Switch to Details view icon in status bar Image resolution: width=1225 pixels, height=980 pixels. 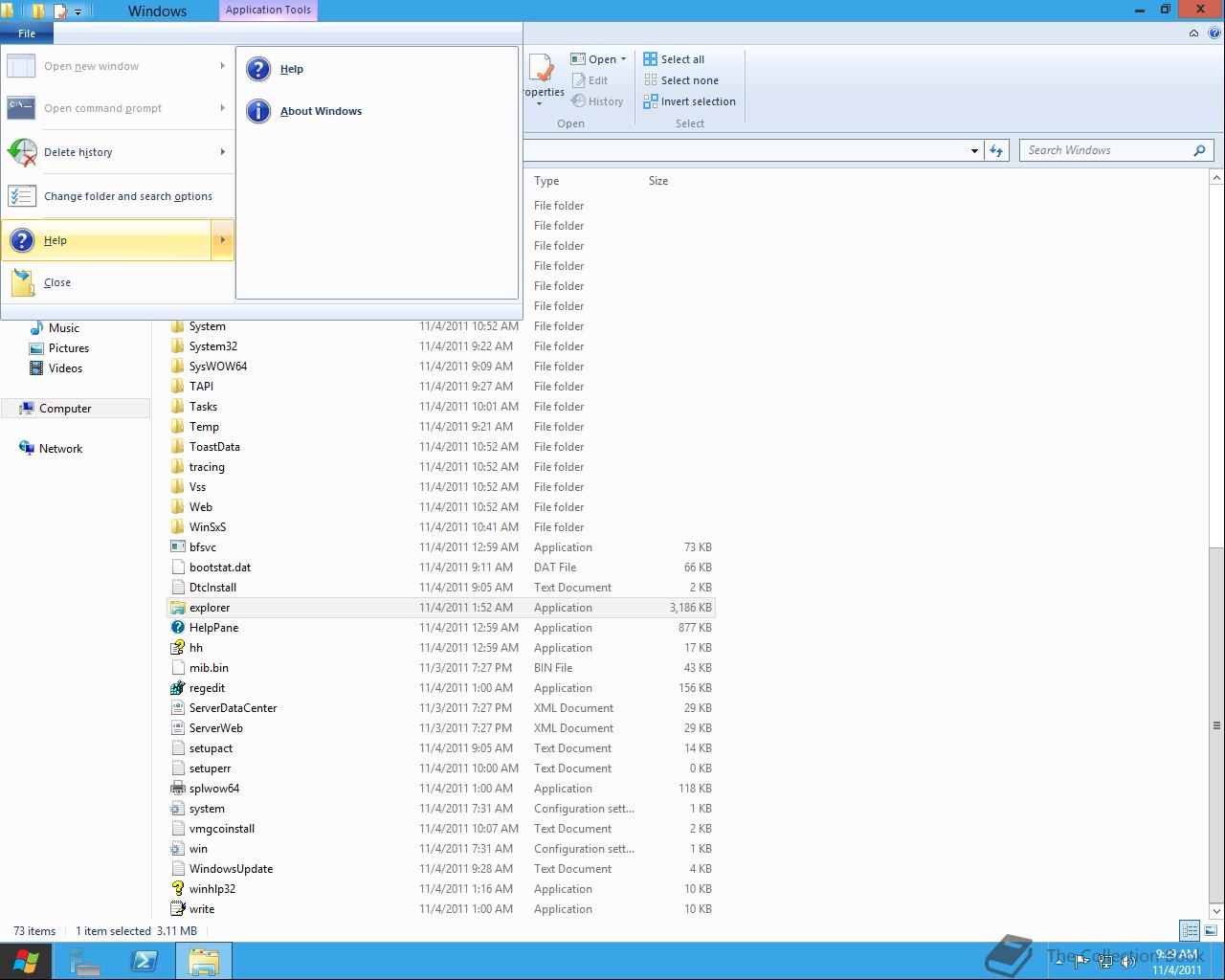tap(1190, 930)
